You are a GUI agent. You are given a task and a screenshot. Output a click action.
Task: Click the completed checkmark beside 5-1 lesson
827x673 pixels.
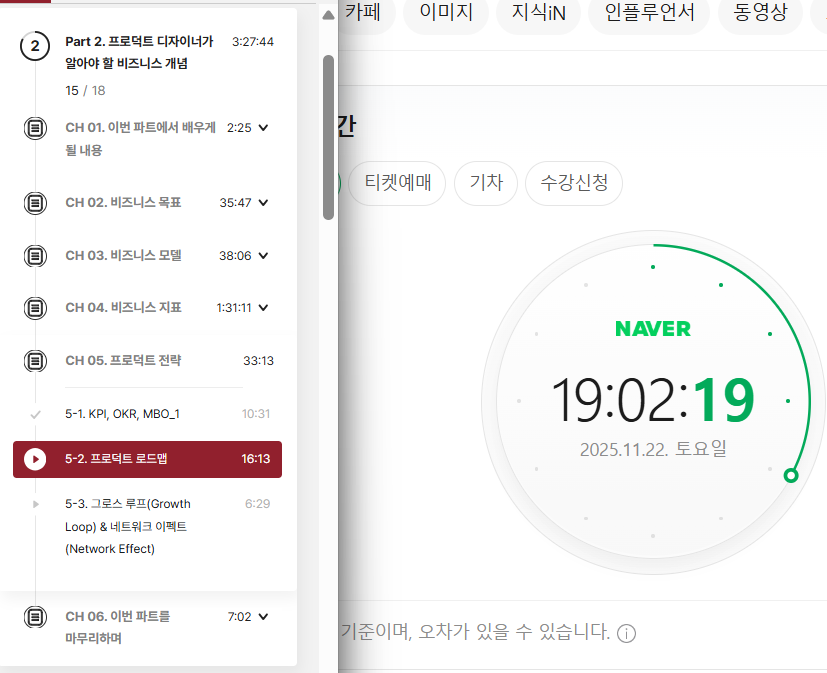[35, 415]
